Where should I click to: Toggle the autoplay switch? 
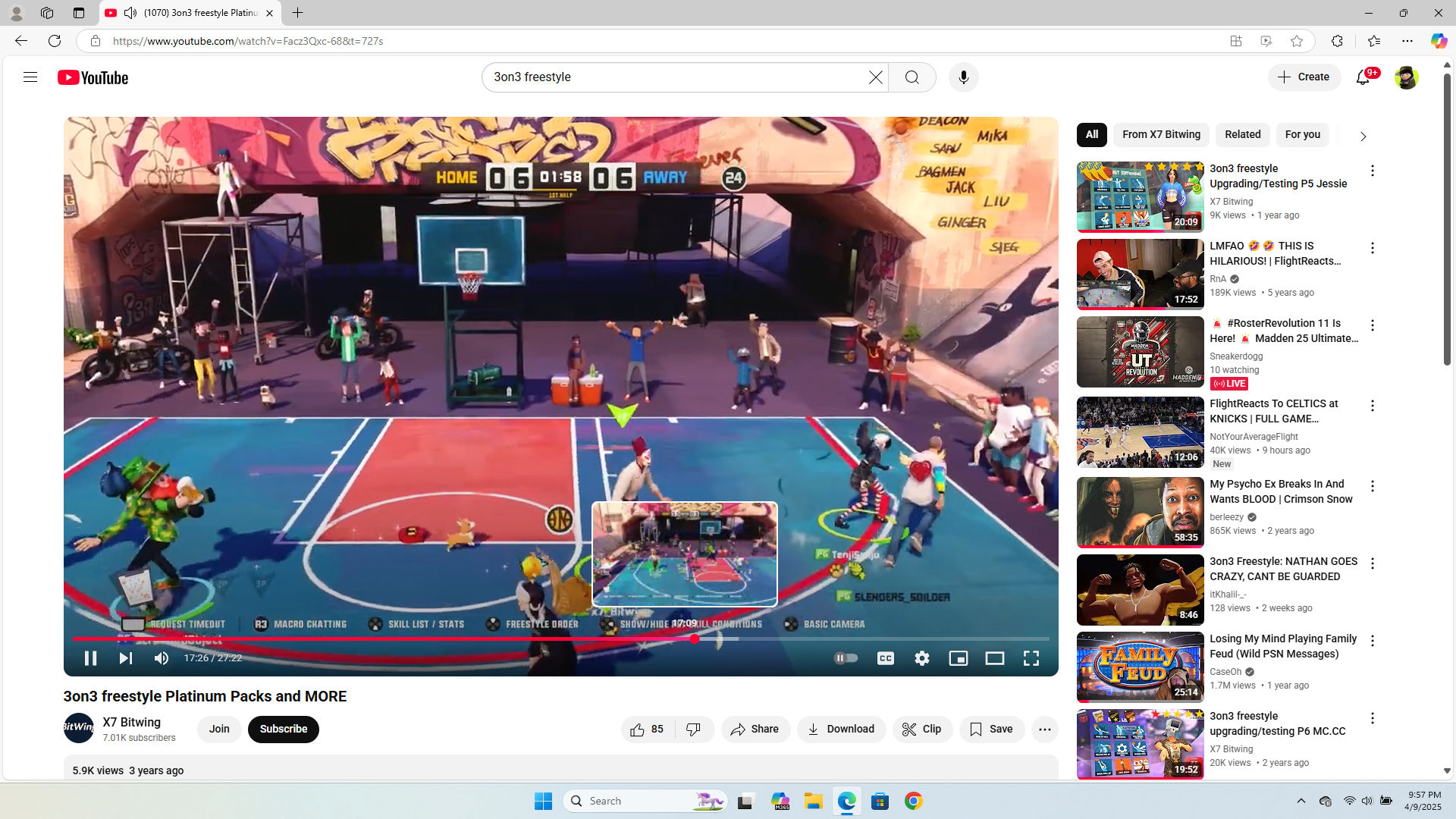point(846,658)
